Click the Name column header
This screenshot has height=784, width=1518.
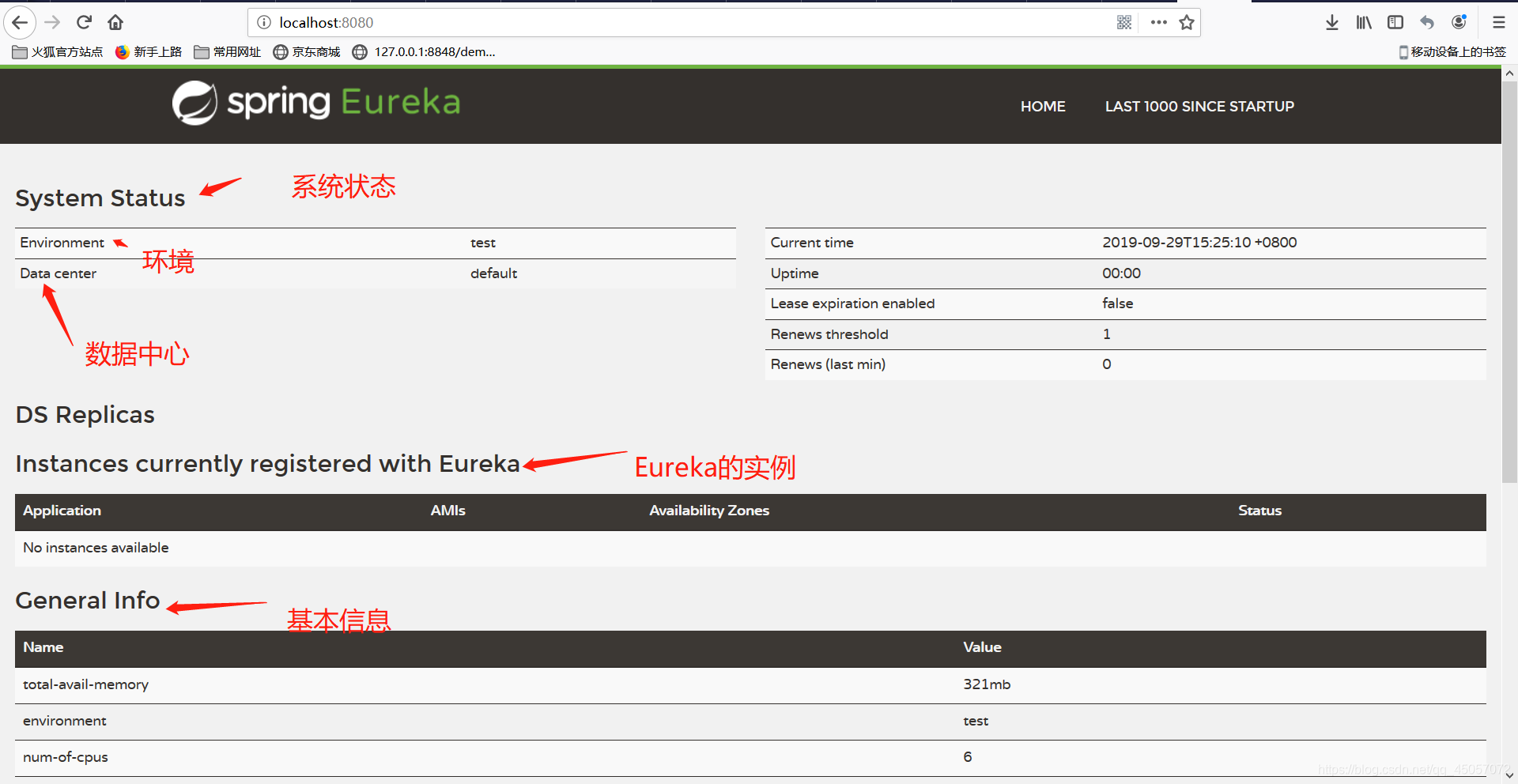[43, 647]
